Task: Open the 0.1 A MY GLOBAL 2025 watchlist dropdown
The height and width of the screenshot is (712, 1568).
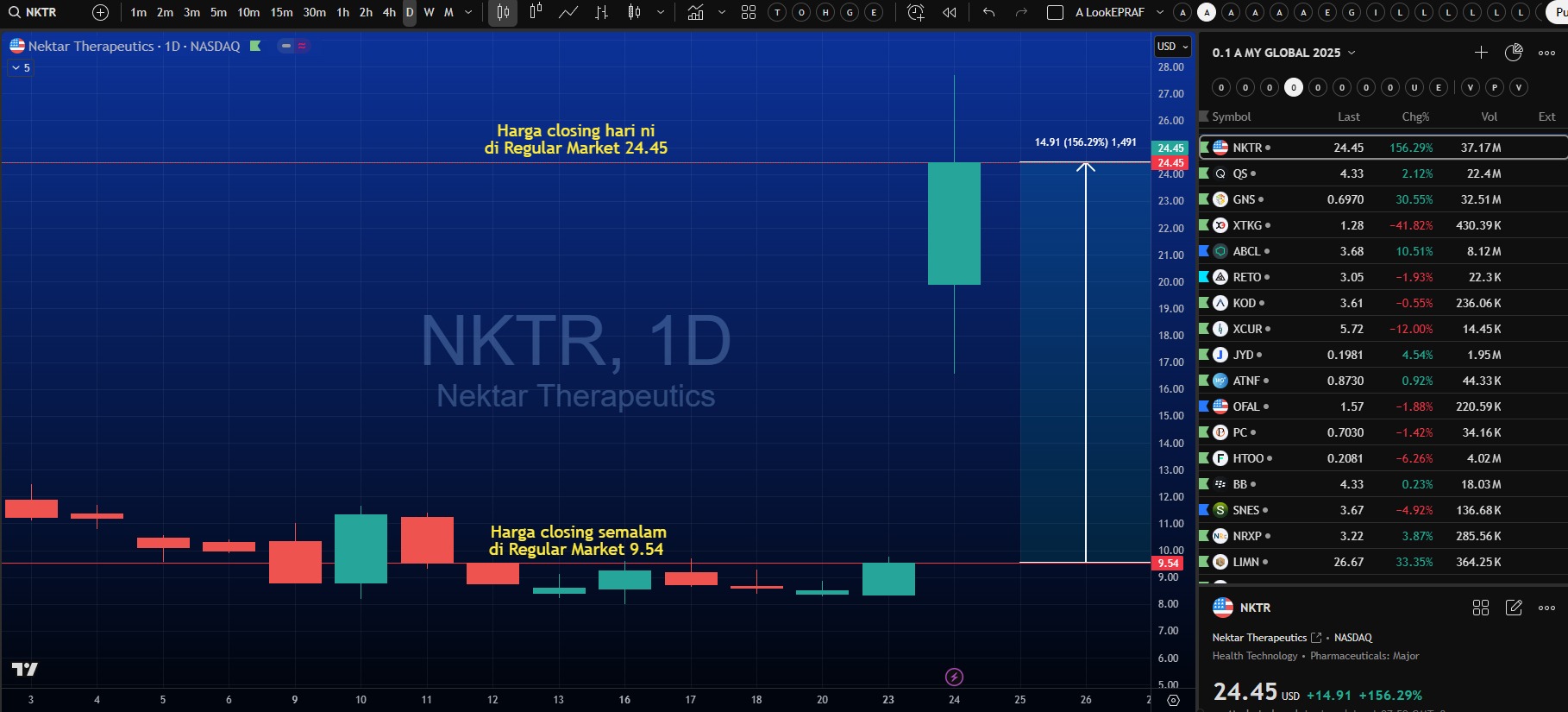Action: tap(1283, 53)
